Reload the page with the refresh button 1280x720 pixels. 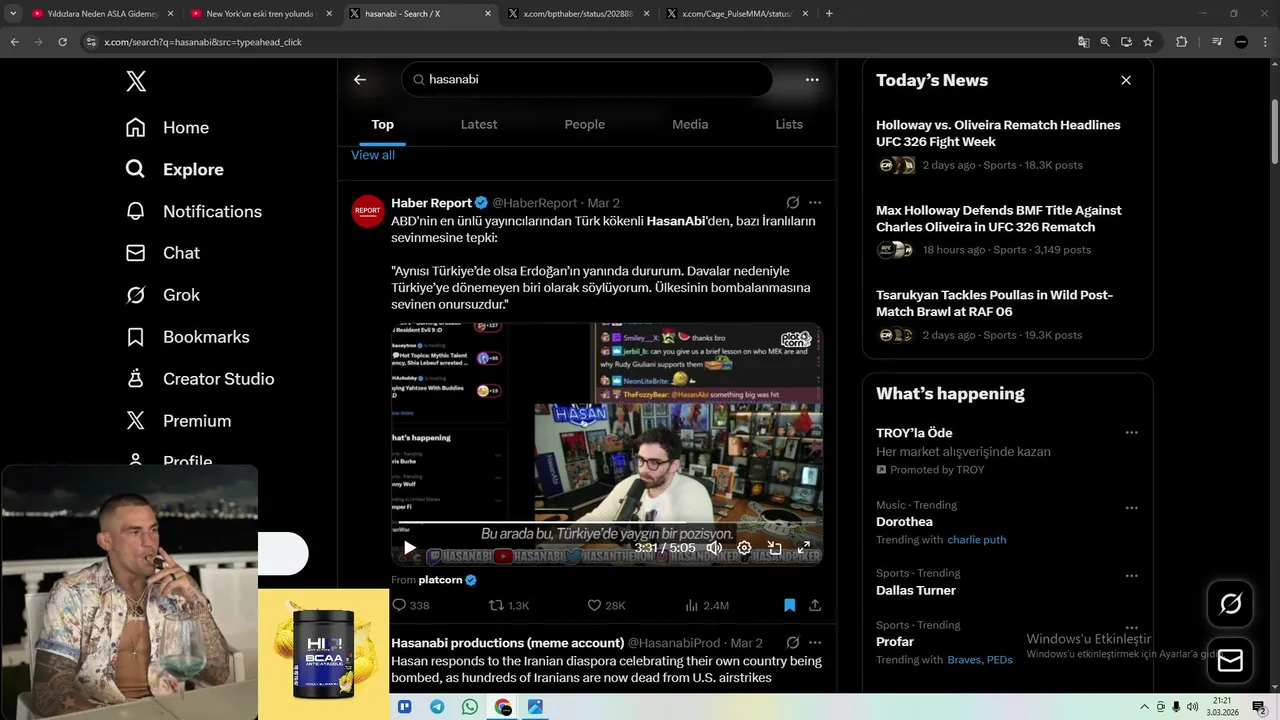[x=62, y=42]
